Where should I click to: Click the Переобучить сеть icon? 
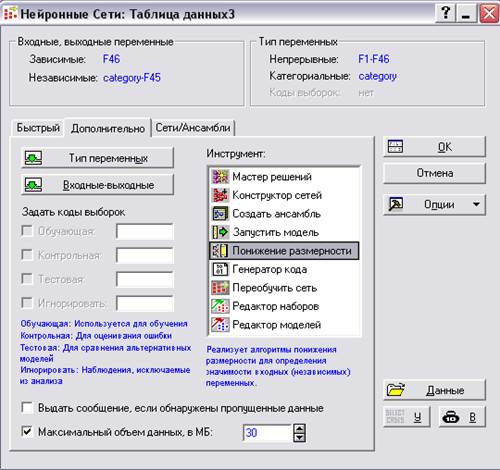220,288
